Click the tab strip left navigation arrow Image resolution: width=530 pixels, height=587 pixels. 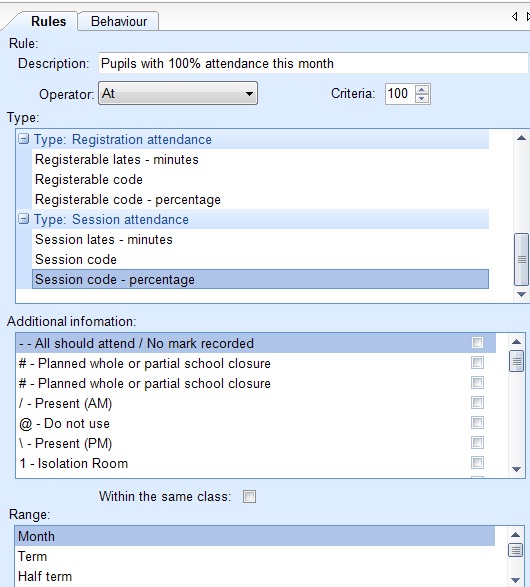tap(515, 16)
